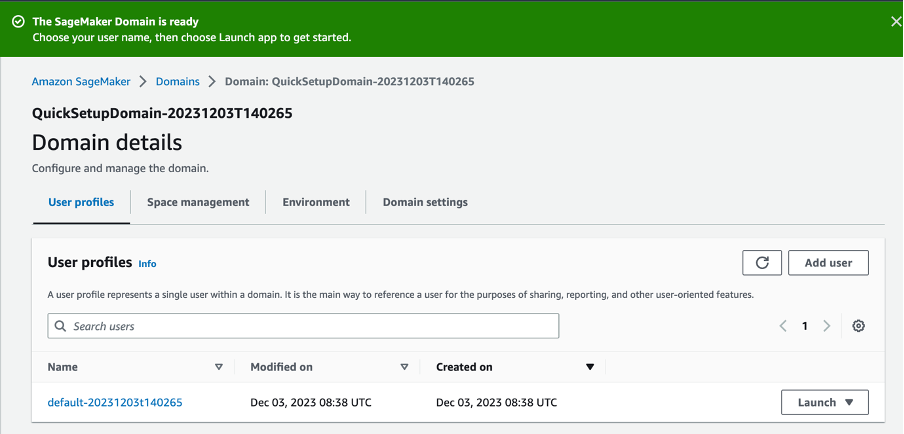Open the Environment tab

click(x=316, y=202)
